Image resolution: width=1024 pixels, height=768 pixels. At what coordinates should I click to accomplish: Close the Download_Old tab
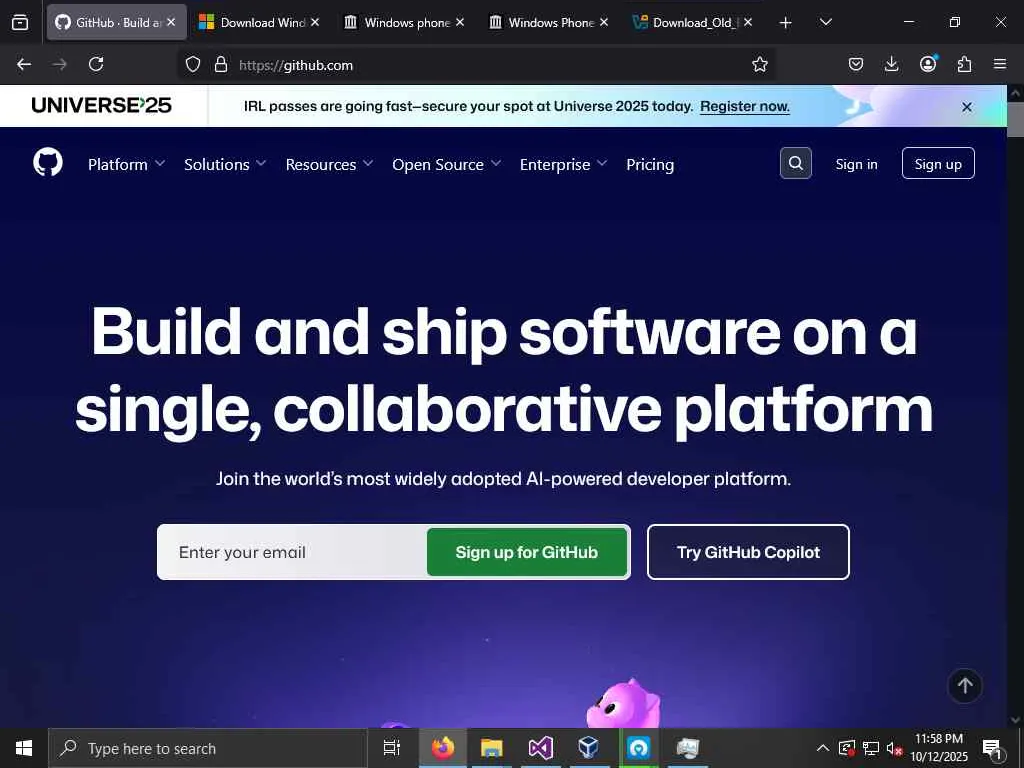(x=748, y=22)
